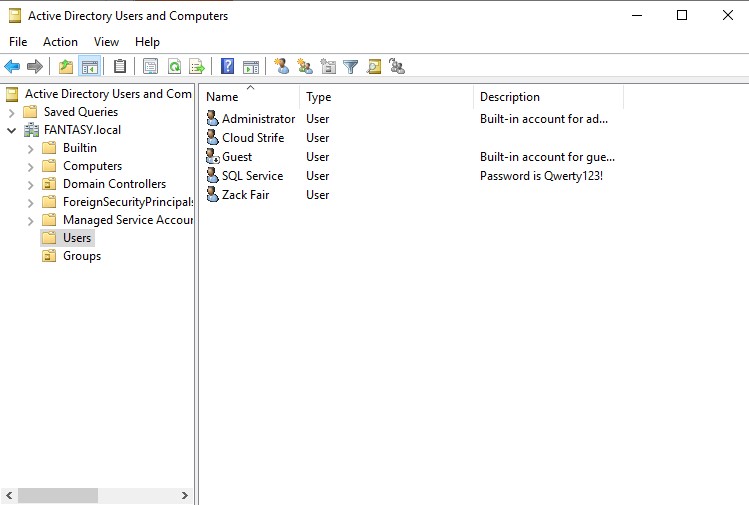Screen dimensions: 749x505
Task: Click the Users folder icon in tree
Action: coord(49,237)
